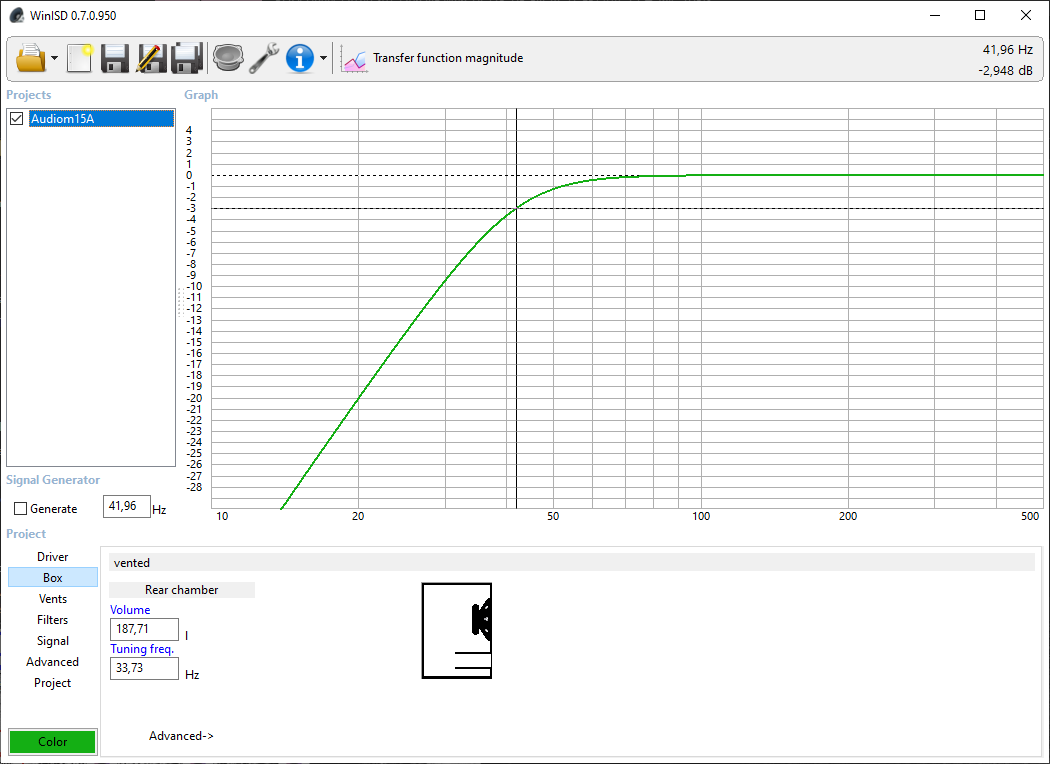Click the blue Tuning freq. label

(x=142, y=649)
